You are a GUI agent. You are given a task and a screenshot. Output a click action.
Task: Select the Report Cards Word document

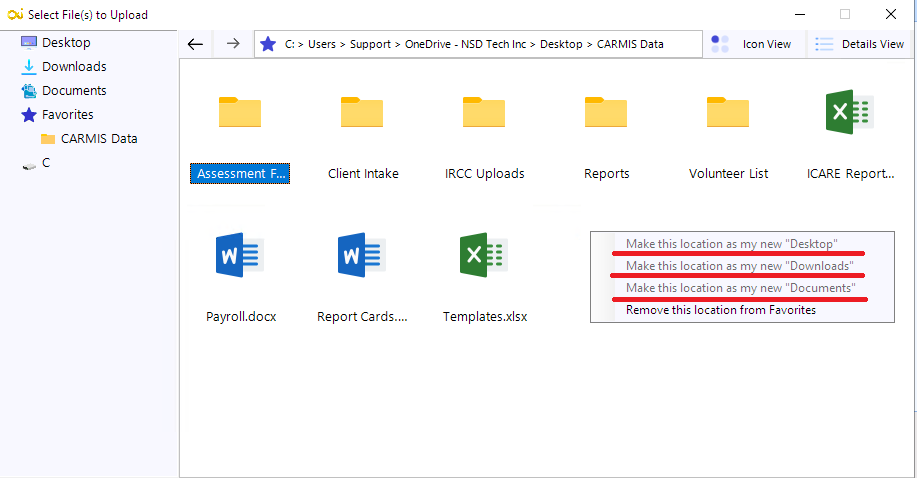[362, 255]
